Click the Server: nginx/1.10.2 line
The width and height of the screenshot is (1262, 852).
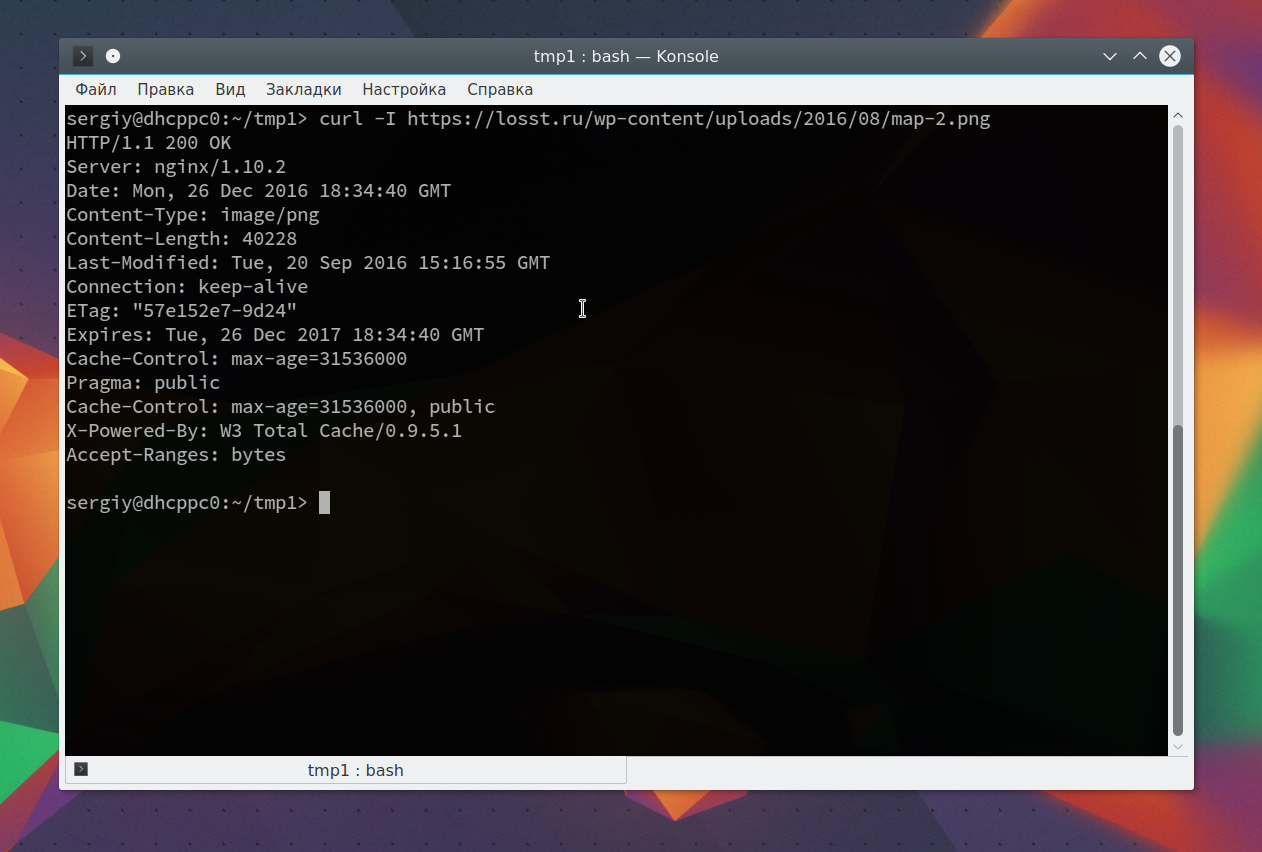click(x=176, y=167)
